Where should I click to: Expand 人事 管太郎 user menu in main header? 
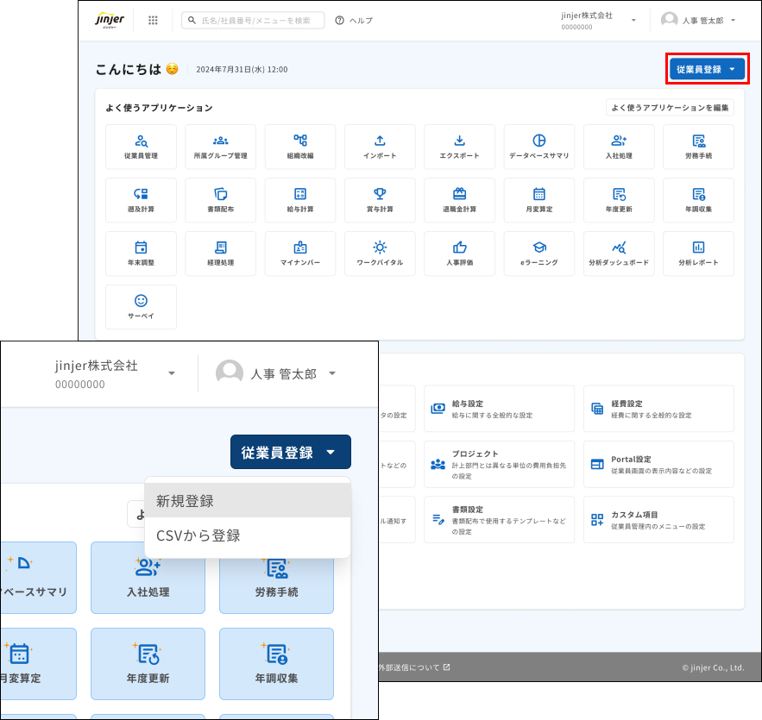698,20
